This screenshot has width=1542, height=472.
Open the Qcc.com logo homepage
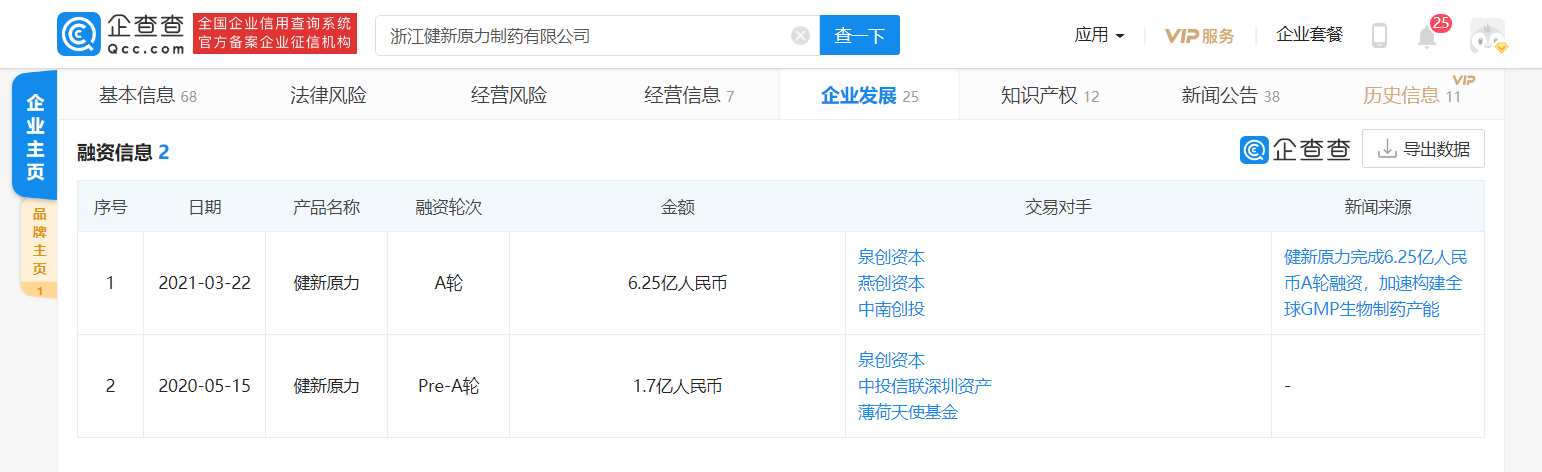point(121,35)
